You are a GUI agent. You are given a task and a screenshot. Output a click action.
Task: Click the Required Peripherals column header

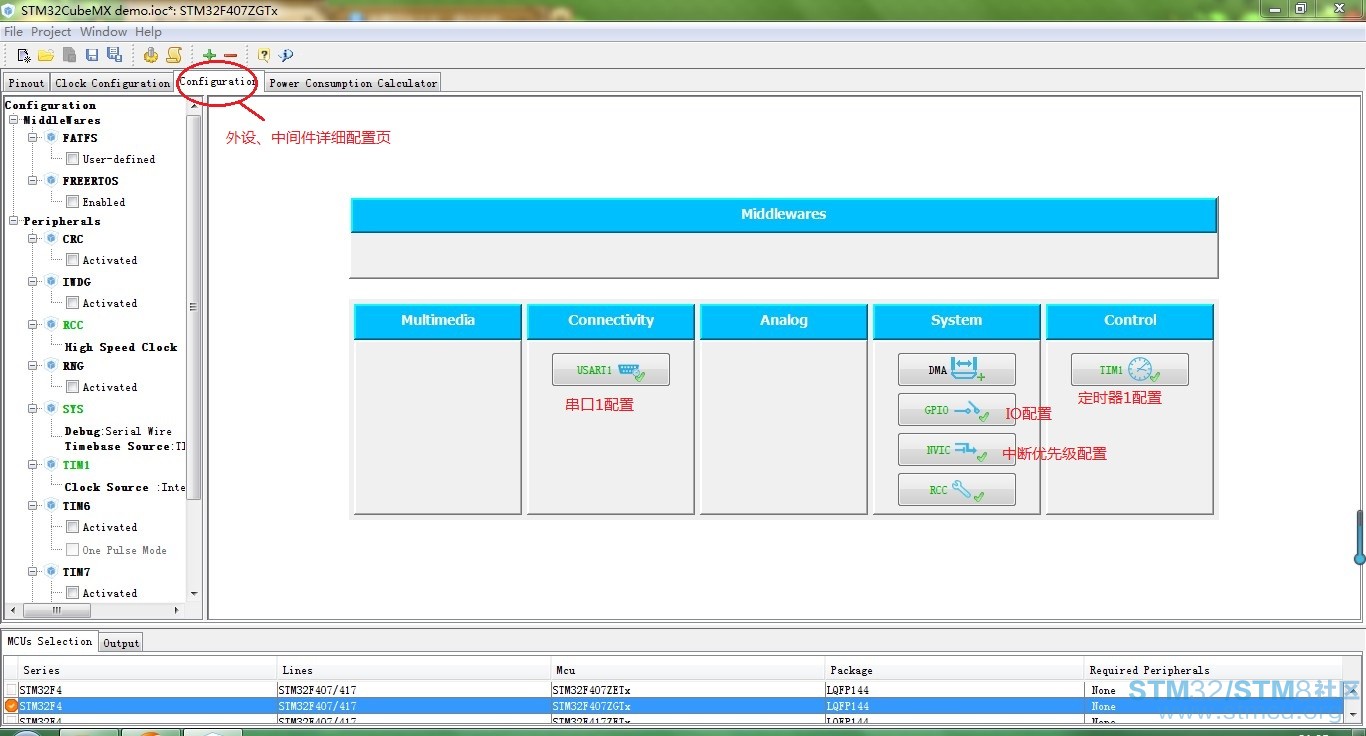(1214, 670)
